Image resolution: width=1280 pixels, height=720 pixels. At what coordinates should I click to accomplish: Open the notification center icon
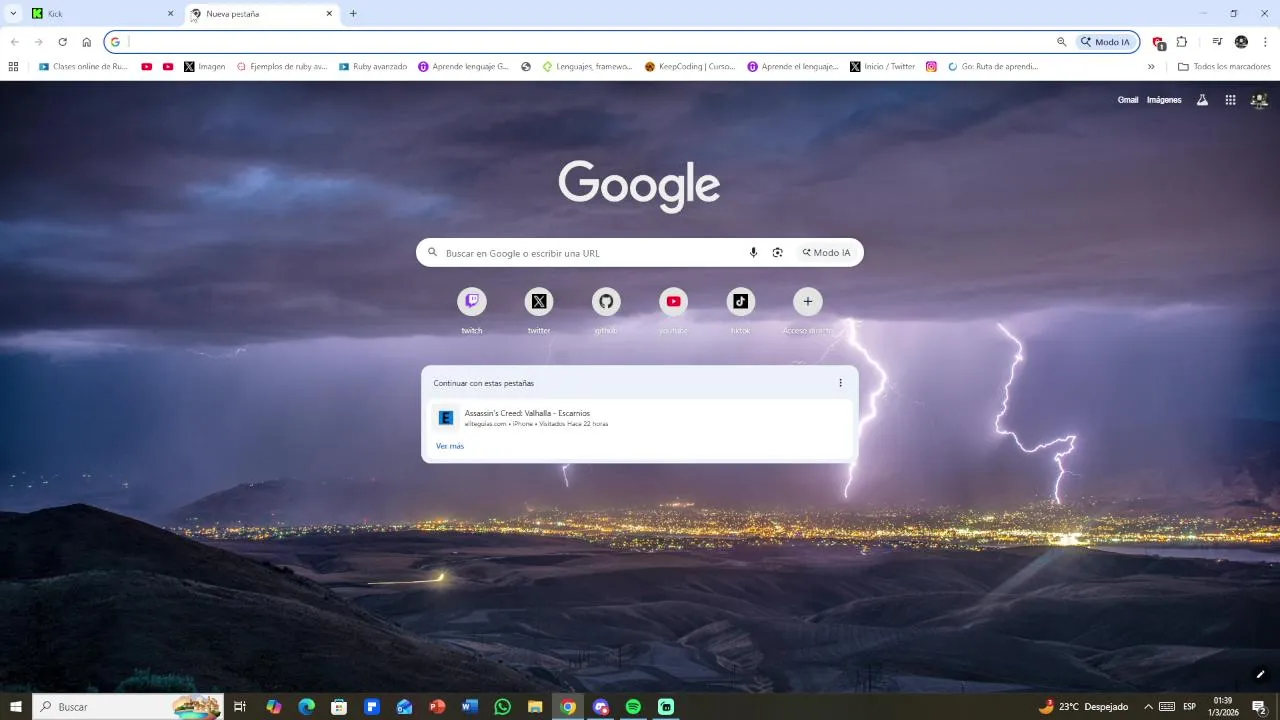1260,707
